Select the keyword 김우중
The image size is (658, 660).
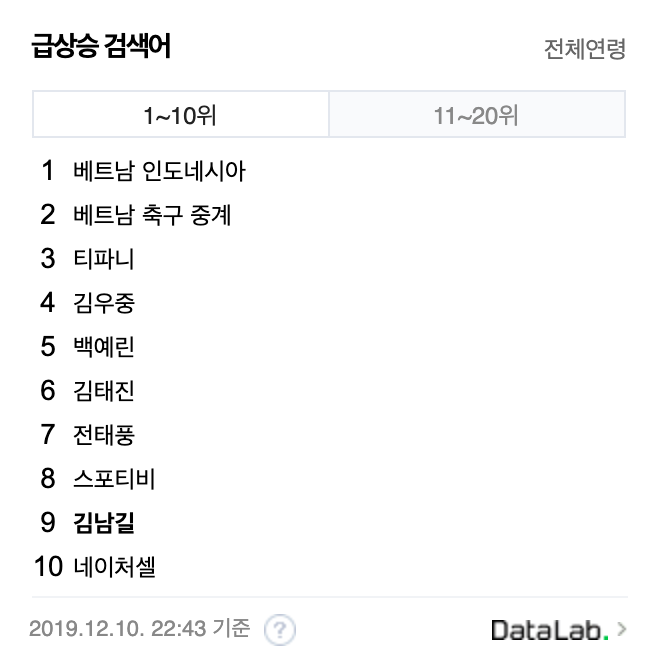(x=104, y=303)
